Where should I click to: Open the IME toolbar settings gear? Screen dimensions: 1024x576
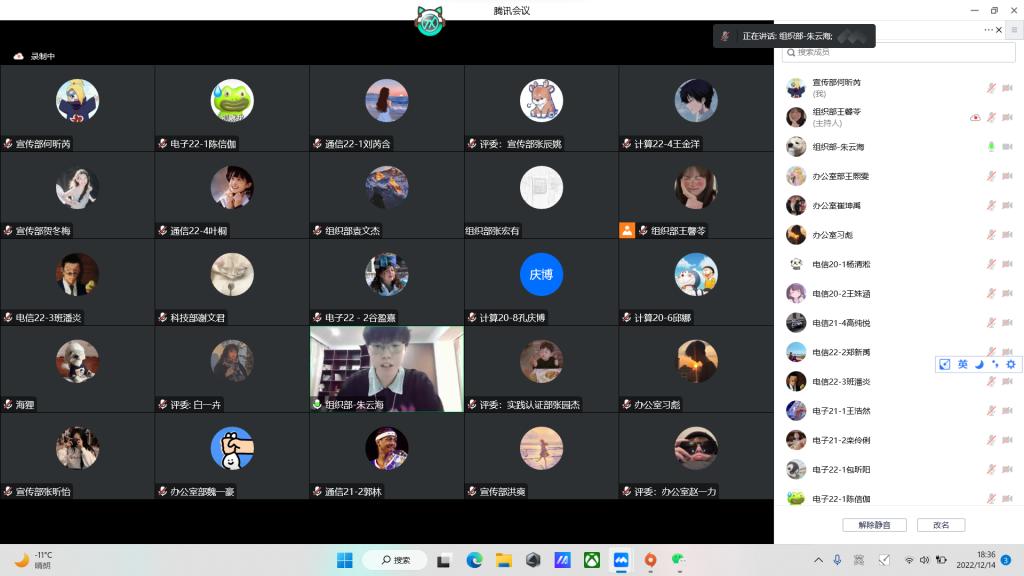click(x=1011, y=364)
